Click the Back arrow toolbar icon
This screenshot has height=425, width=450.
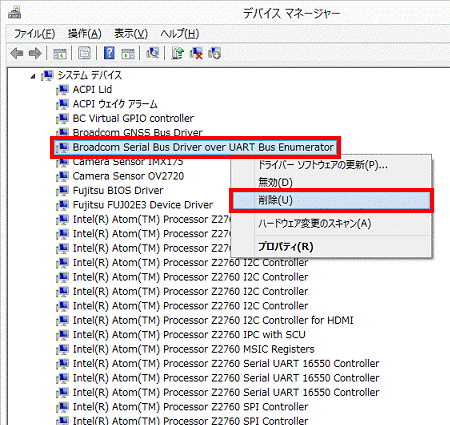point(16,53)
